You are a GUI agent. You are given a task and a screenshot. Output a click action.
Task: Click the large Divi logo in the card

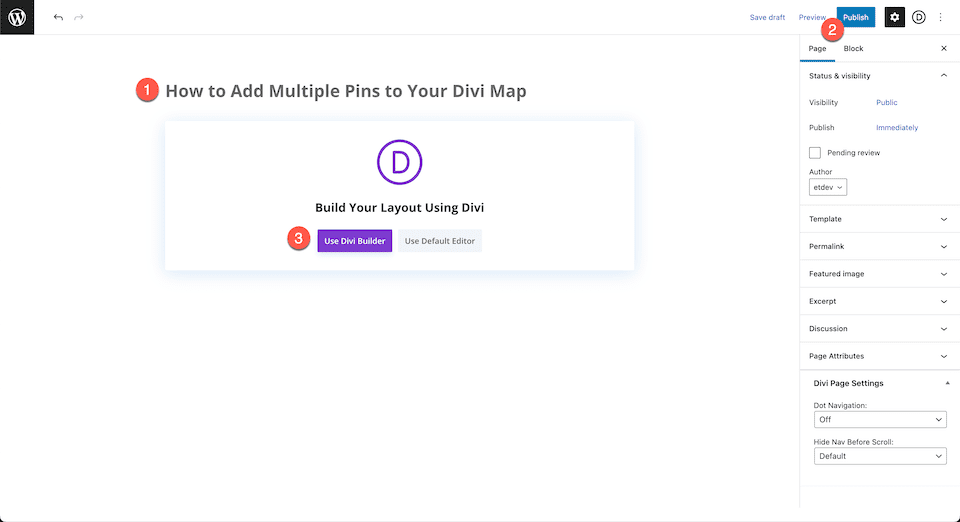tap(399, 161)
